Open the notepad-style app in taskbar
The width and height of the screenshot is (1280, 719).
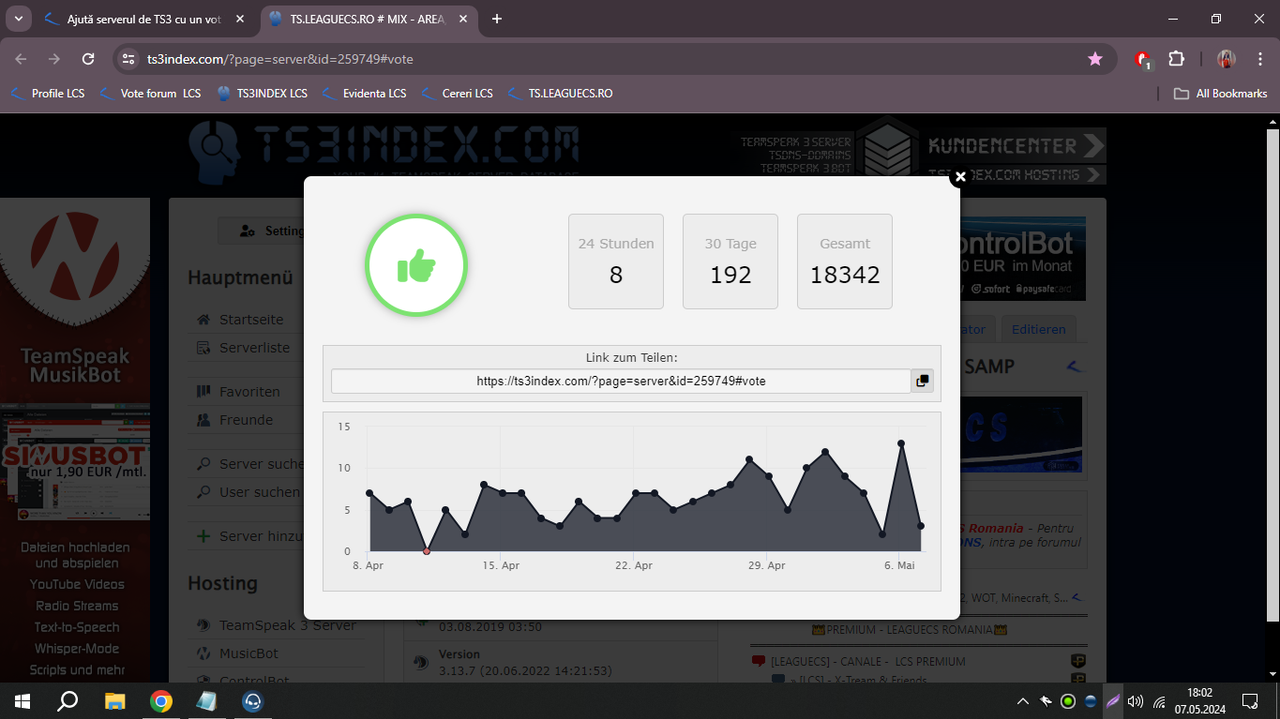207,701
